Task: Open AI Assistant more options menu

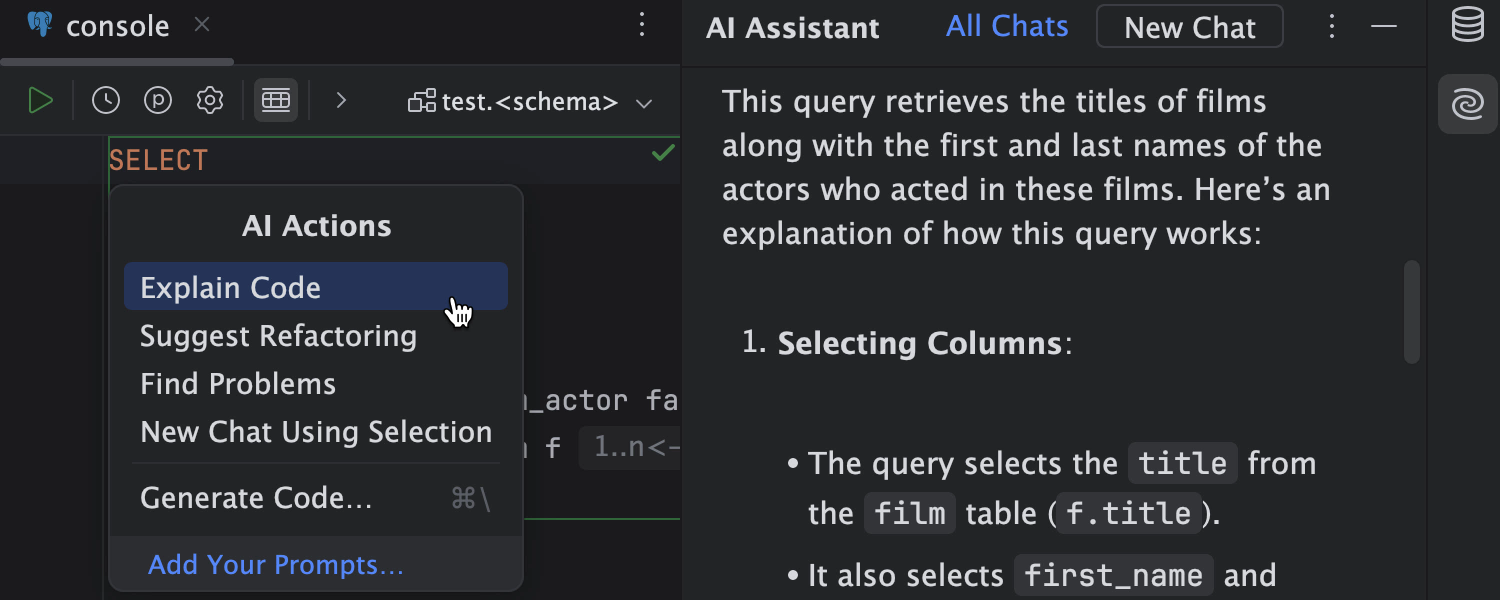Action: coord(1331,27)
